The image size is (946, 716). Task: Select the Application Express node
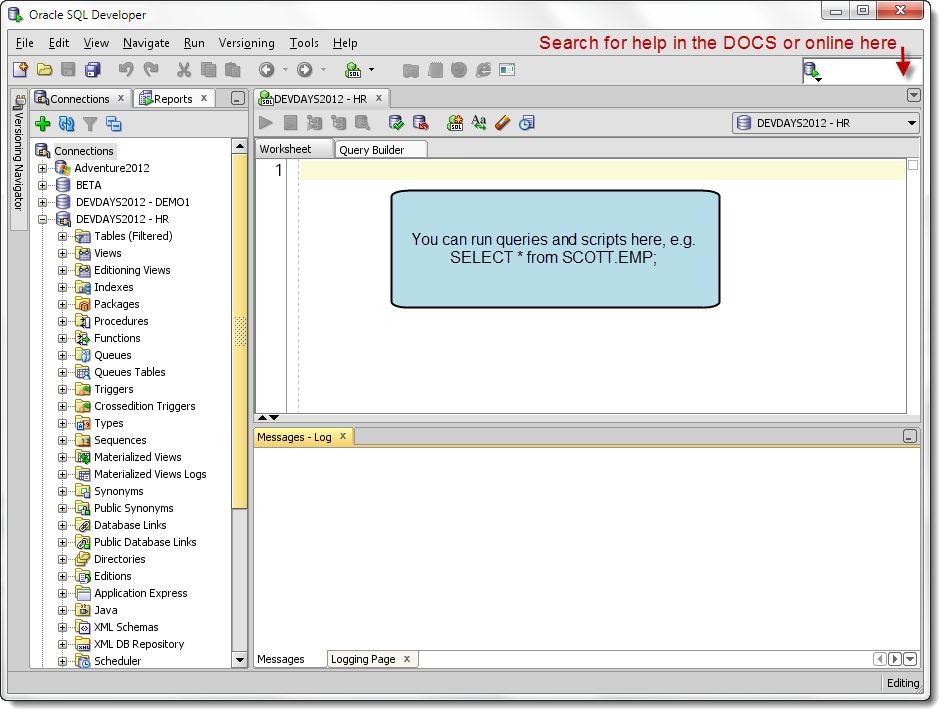pos(141,594)
